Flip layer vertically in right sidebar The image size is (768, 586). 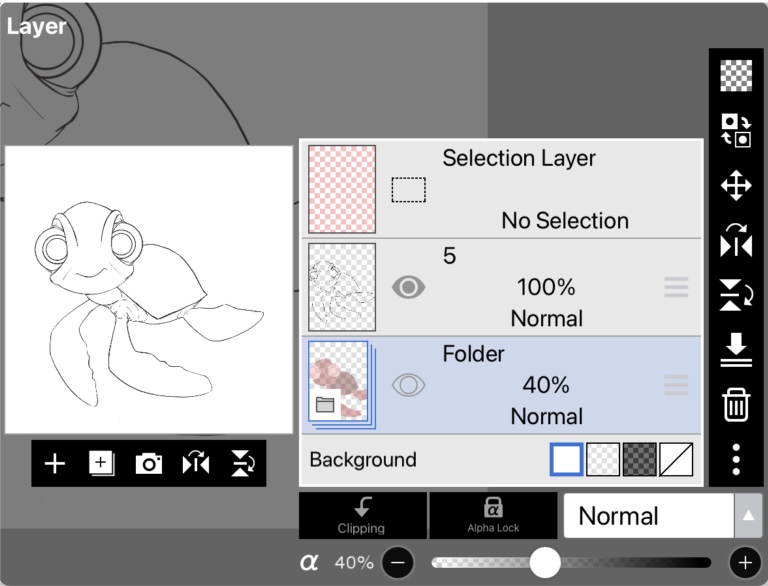[736, 295]
